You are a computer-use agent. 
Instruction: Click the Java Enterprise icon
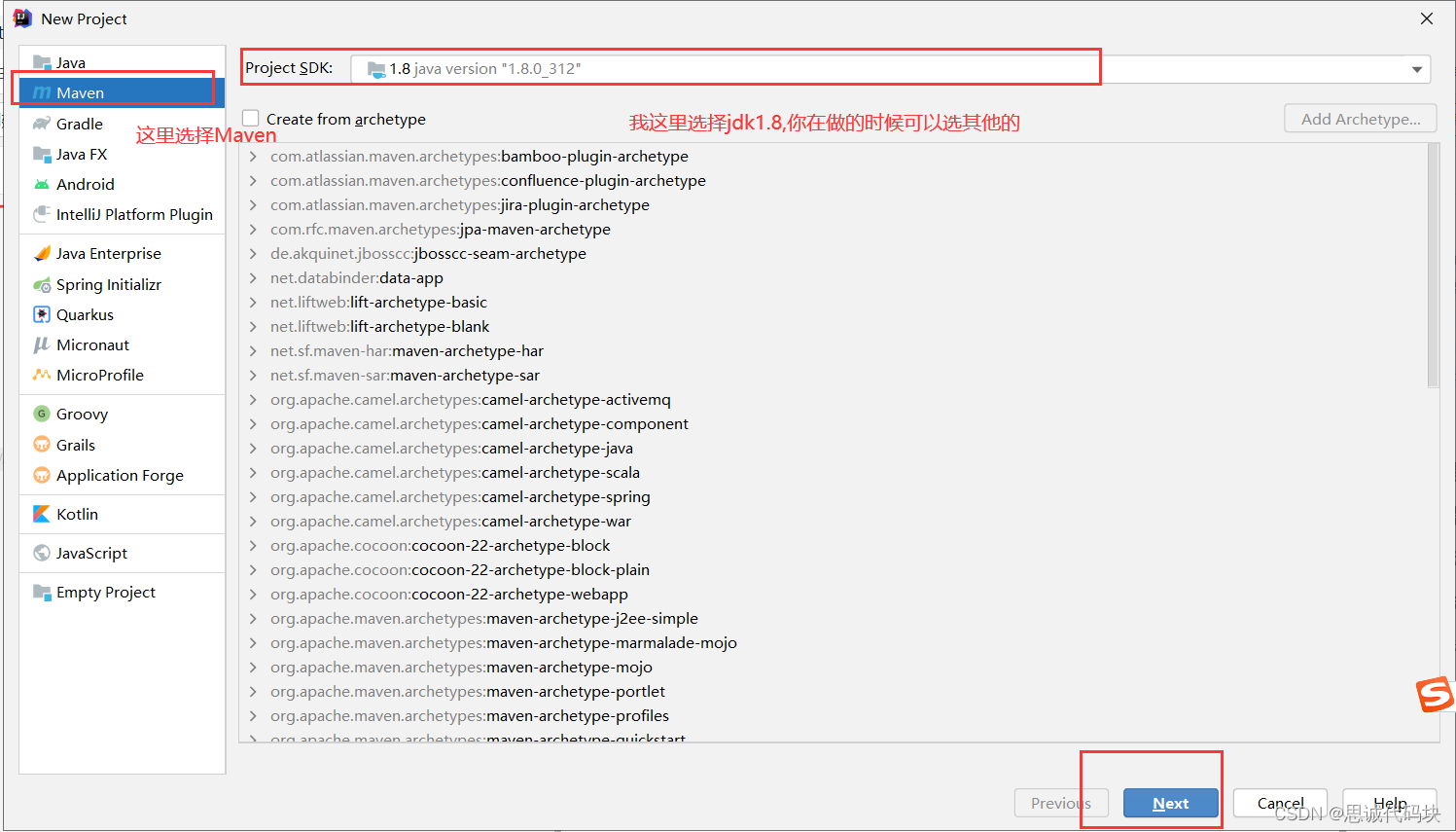point(42,253)
